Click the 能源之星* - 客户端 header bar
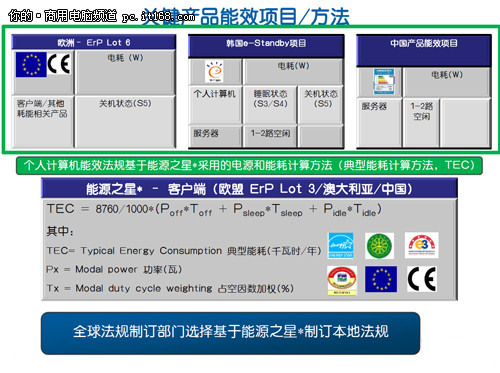Viewport: 500px width, 373px height. click(249, 189)
